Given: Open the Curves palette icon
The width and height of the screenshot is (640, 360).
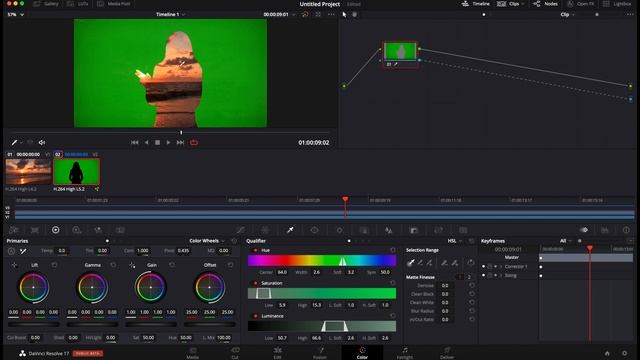Looking at the screenshot, I should [x=241, y=230].
